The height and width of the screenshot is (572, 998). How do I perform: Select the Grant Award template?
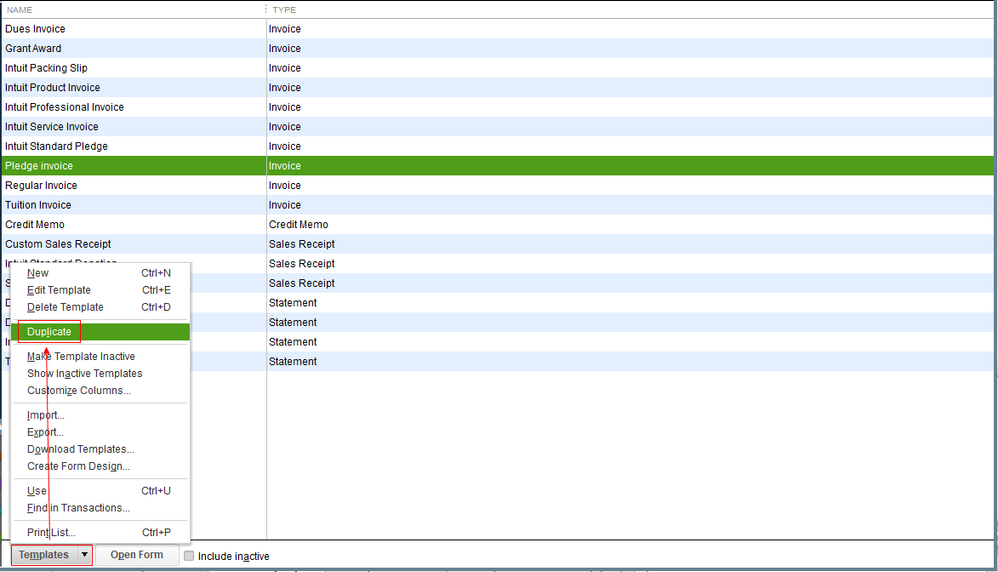coord(33,48)
